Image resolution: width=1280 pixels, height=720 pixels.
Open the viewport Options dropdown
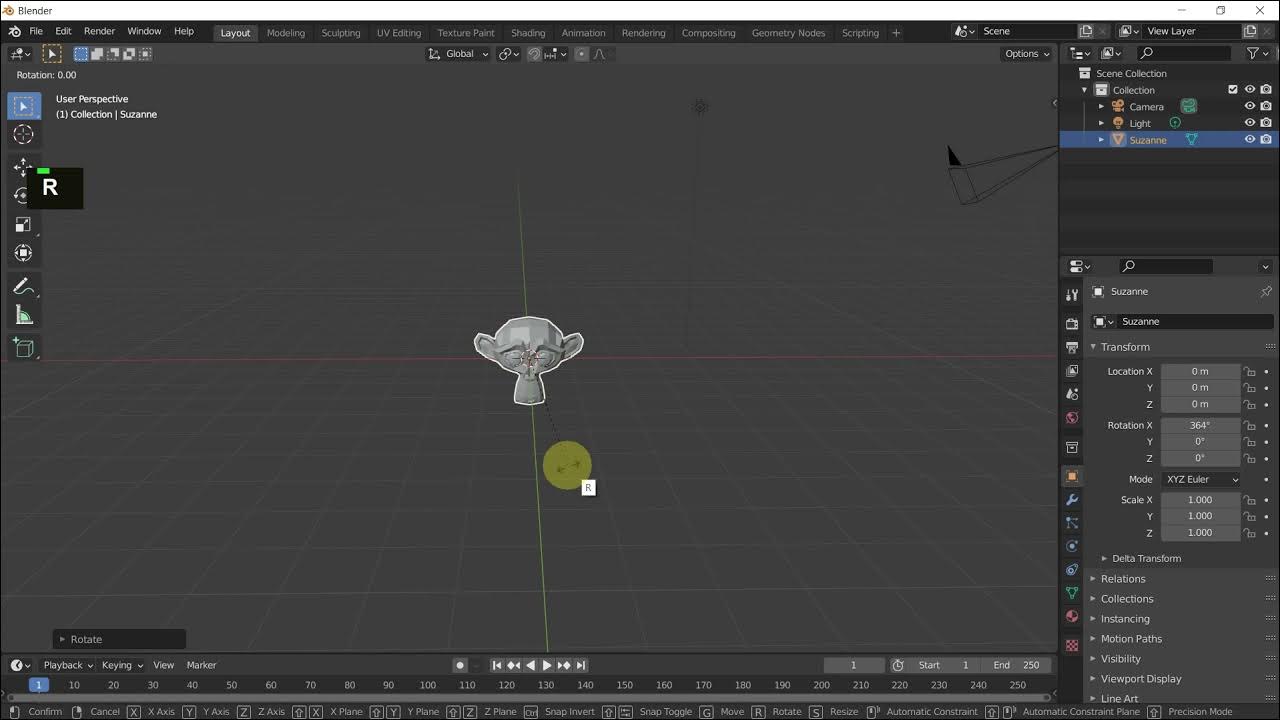(x=1026, y=54)
